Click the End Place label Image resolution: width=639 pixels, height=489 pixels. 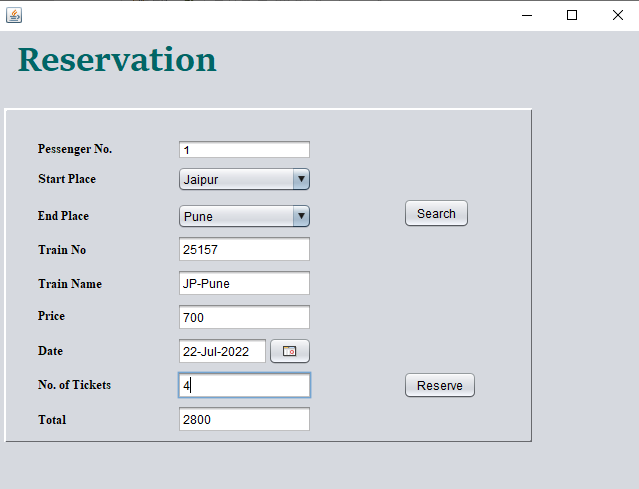pyautogui.click(x=63, y=216)
